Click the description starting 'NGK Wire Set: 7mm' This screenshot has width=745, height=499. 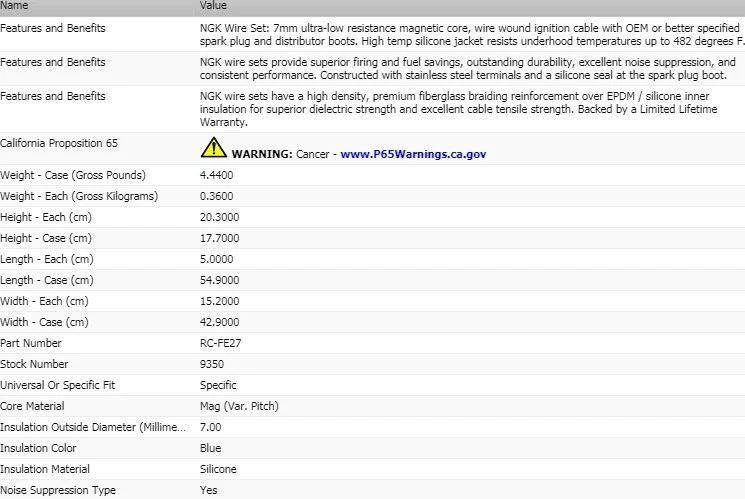(x=472, y=35)
